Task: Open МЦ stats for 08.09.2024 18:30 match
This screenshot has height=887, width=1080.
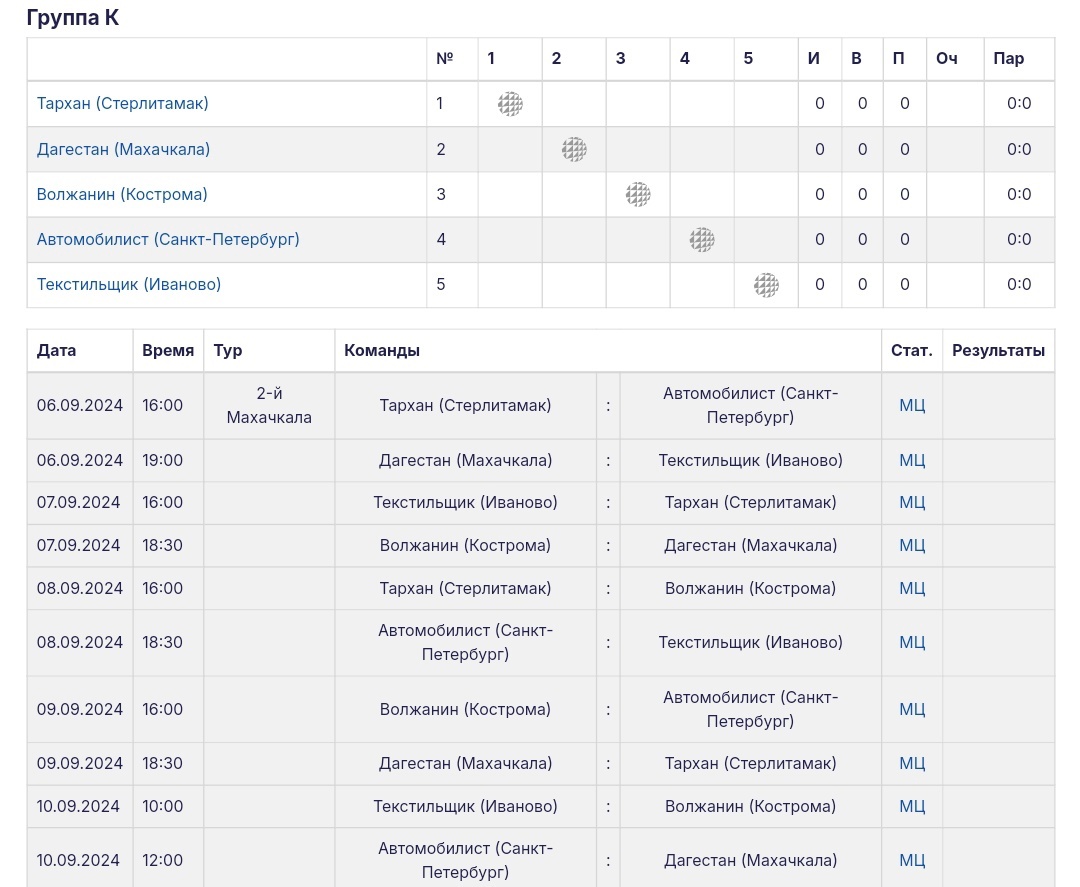Action: pyautogui.click(x=912, y=643)
